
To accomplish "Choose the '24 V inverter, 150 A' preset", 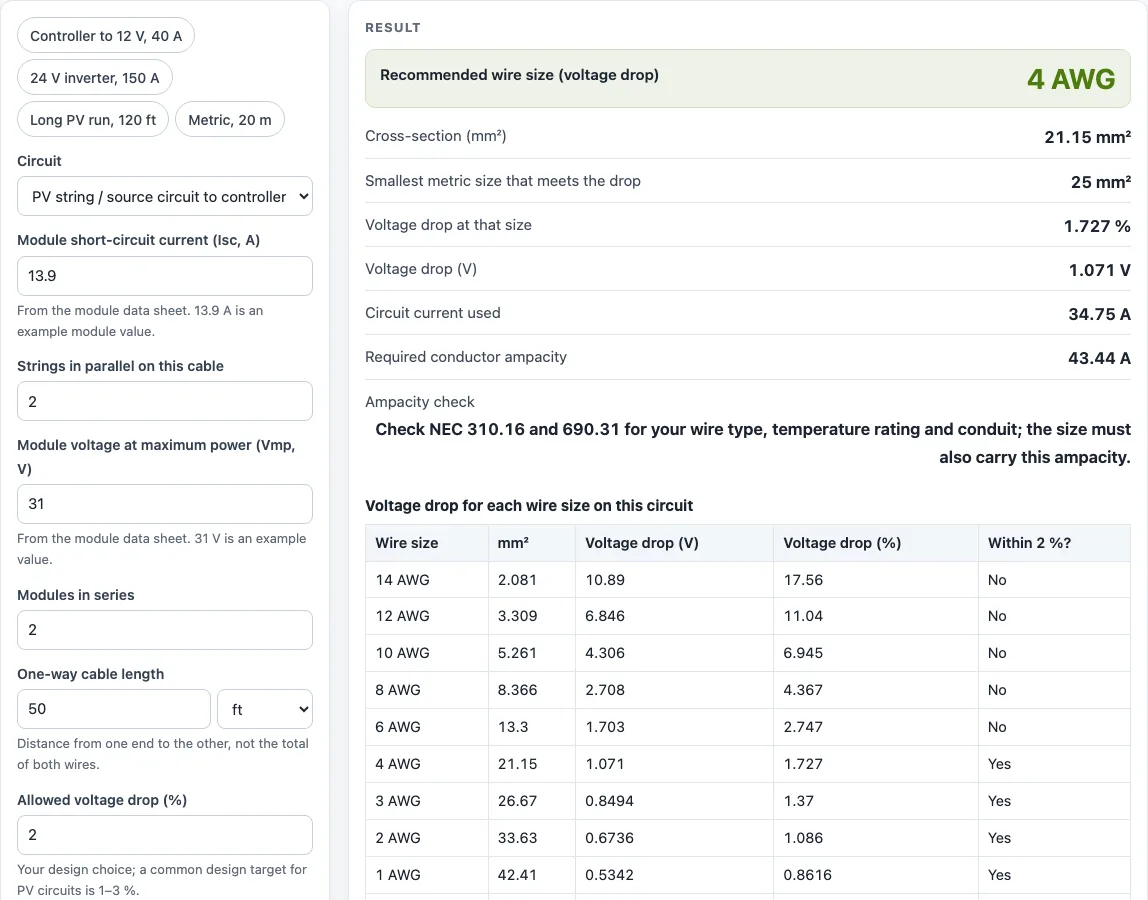I will pyautogui.click(x=95, y=78).
